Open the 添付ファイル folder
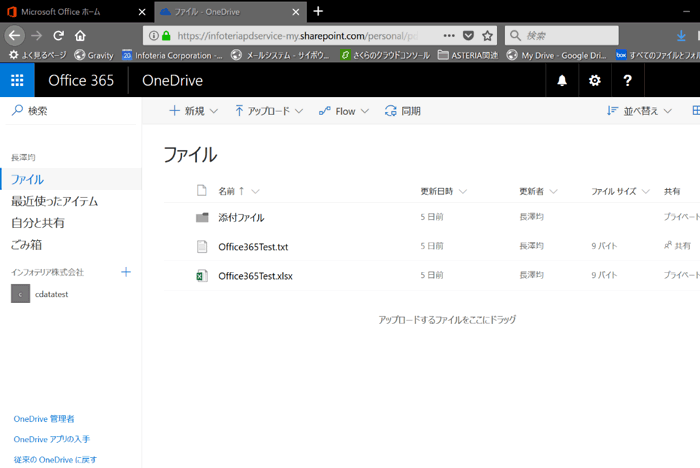 [241, 217]
